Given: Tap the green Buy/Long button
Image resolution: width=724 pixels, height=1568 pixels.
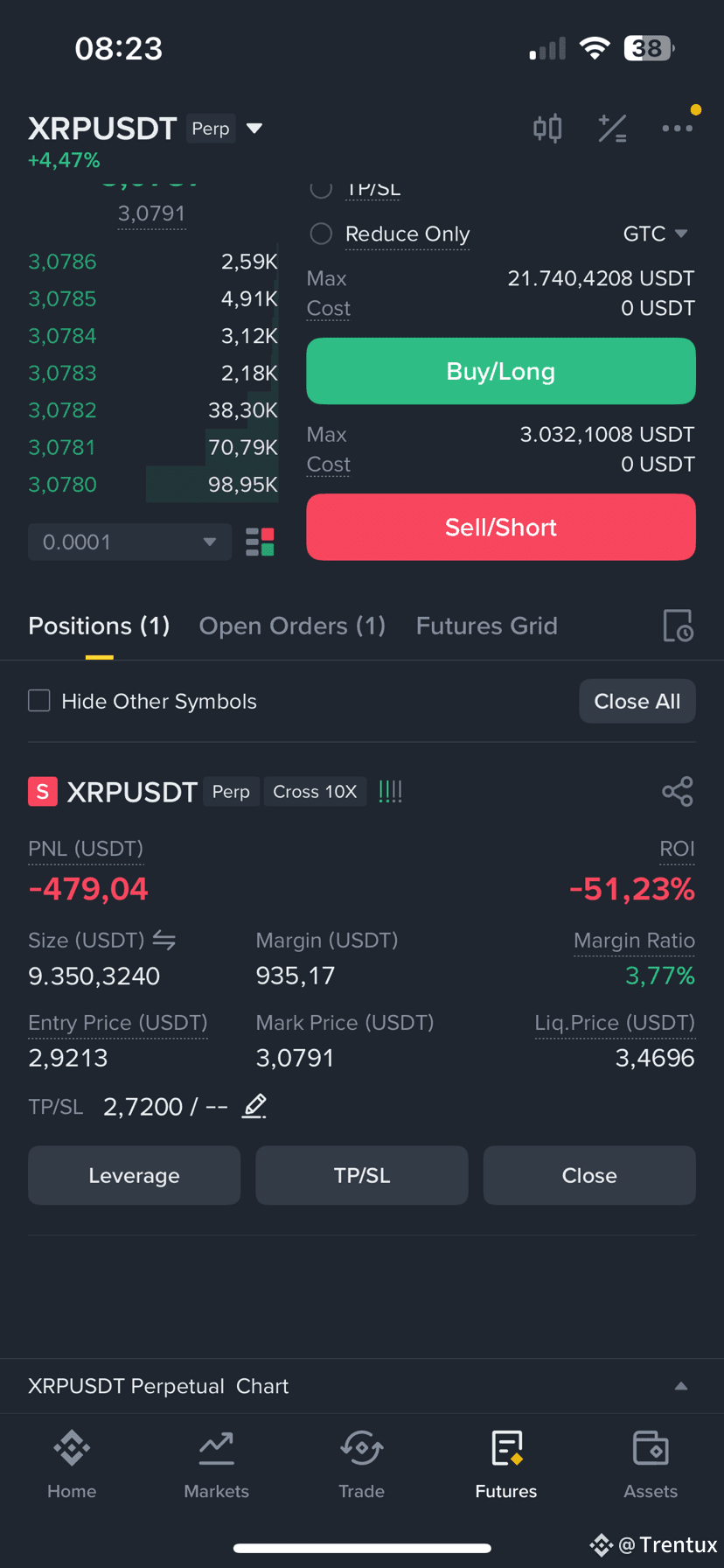Looking at the screenshot, I should (x=501, y=371).
